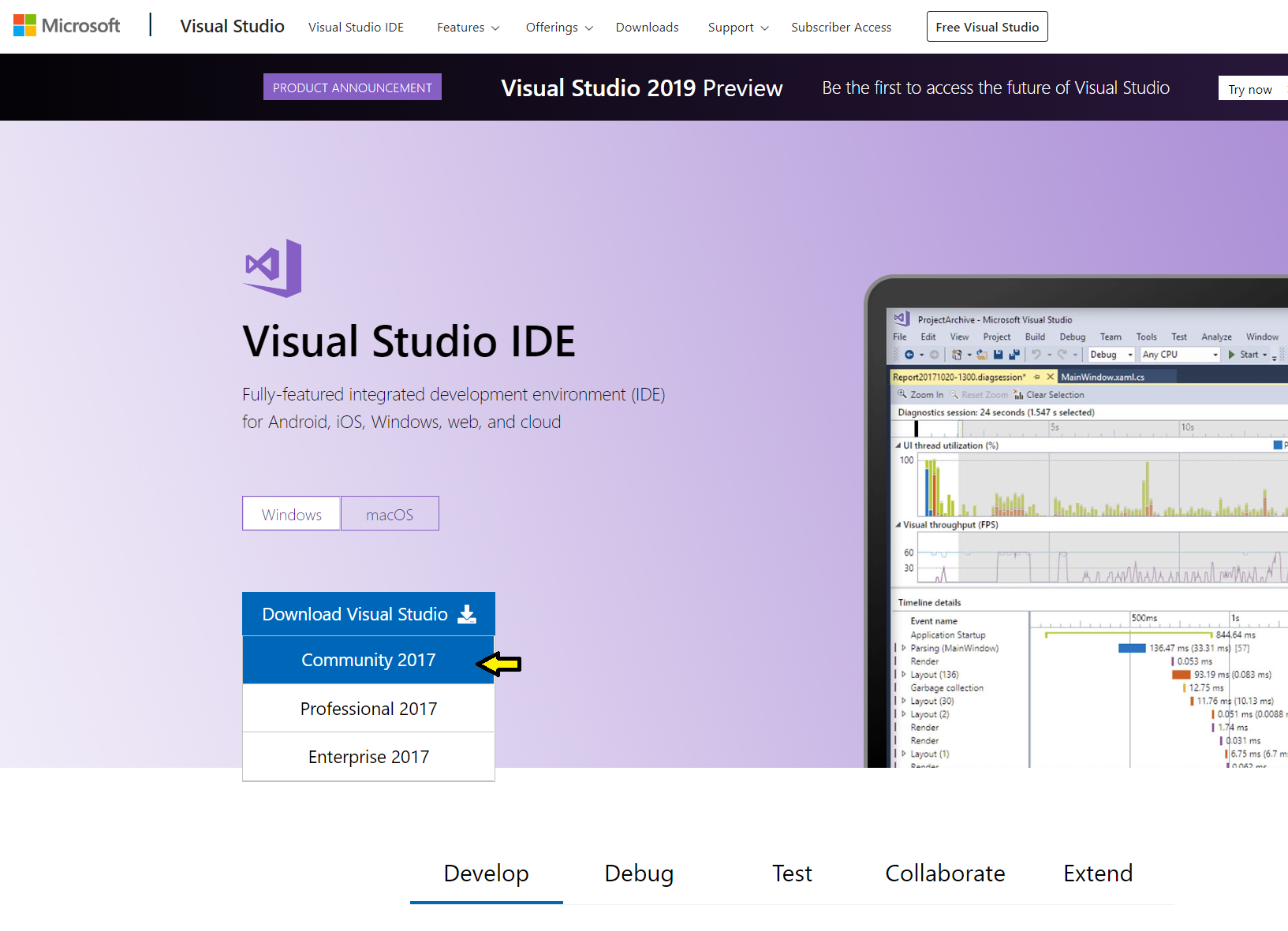Select Professional 2017 download option
Screen dimensions: 1288x931
(368, 709)
